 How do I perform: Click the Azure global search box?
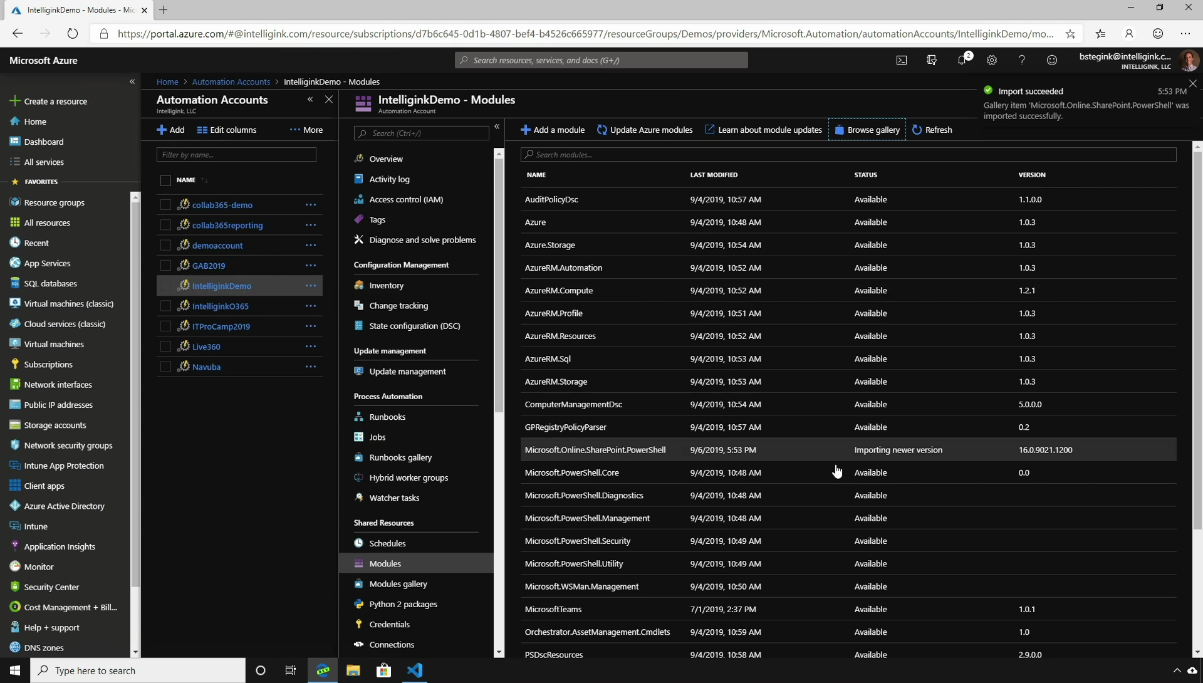(x=601, y=60)
